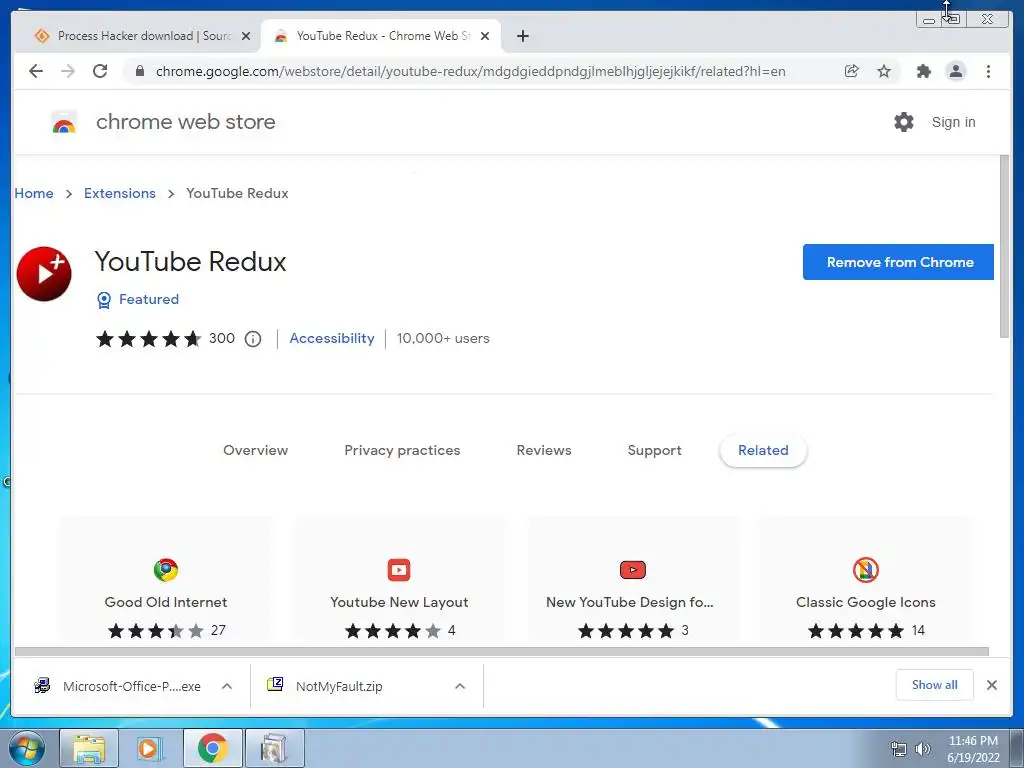
Task: Open the Chrome profile avatar menu
Action: pos(955,71)
